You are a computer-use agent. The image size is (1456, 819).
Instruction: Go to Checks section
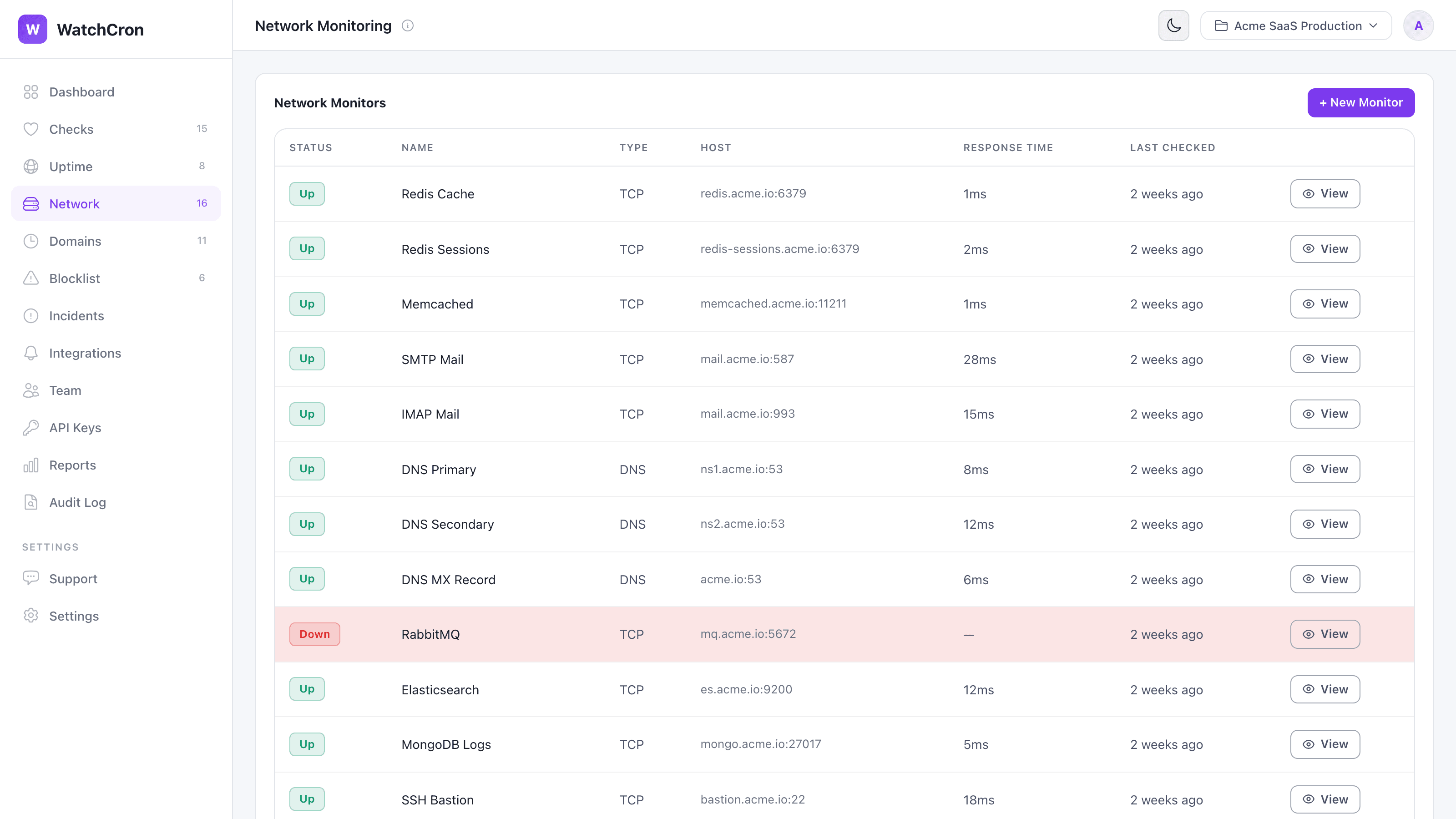pos(116,129)
